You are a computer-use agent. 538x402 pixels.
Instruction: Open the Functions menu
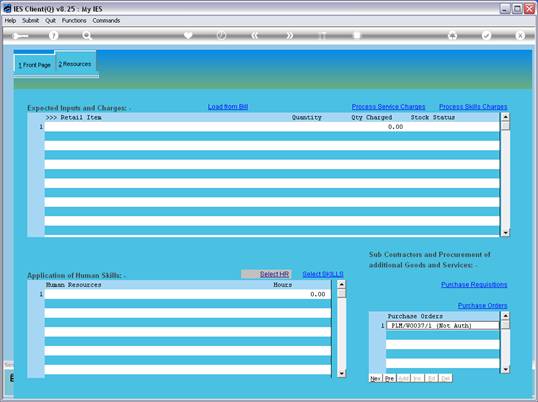coord(74,21)
